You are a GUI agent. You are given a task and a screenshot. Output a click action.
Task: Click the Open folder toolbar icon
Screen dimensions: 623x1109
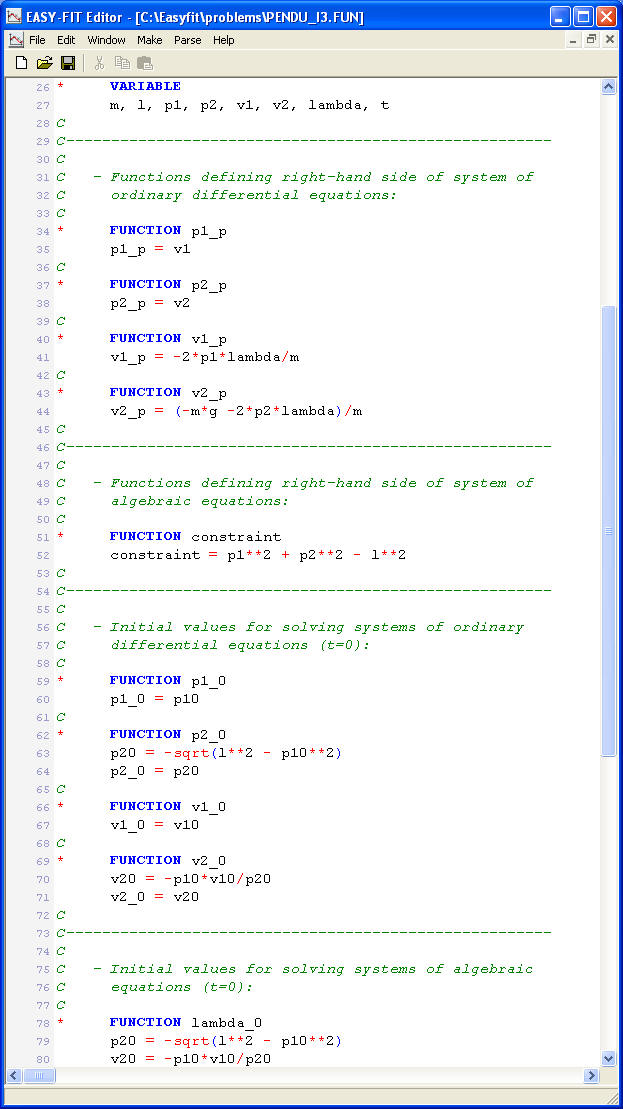pyautogui.click(x=44, y=63)
